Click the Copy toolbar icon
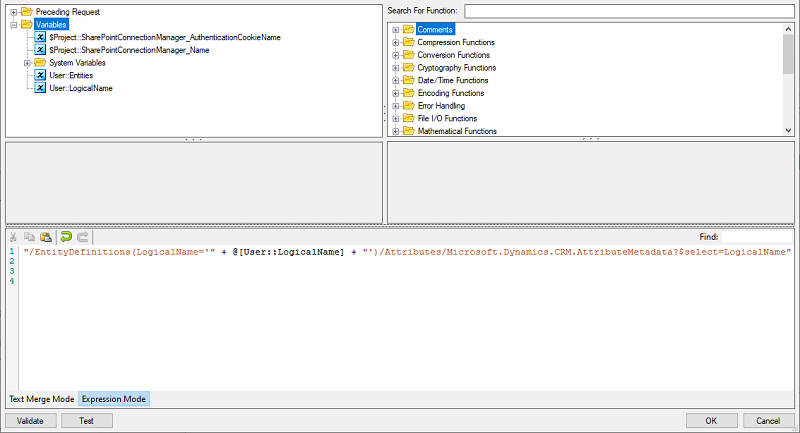 [x=30, y=237]
